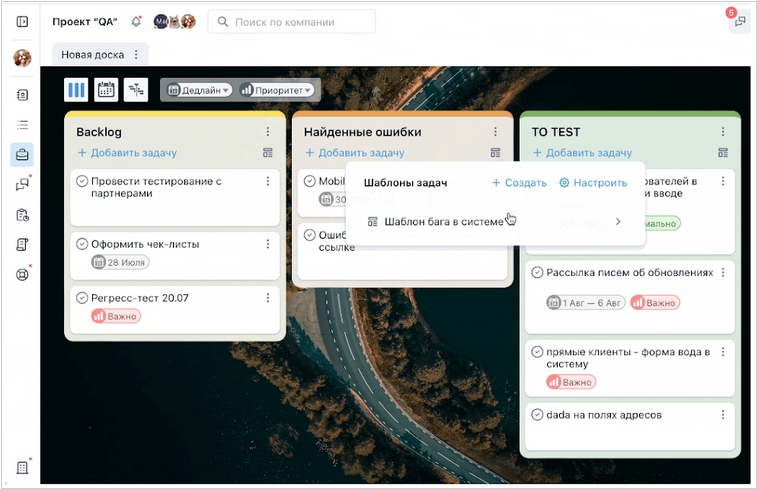Open list icon in left sidebar

[22, 125]
